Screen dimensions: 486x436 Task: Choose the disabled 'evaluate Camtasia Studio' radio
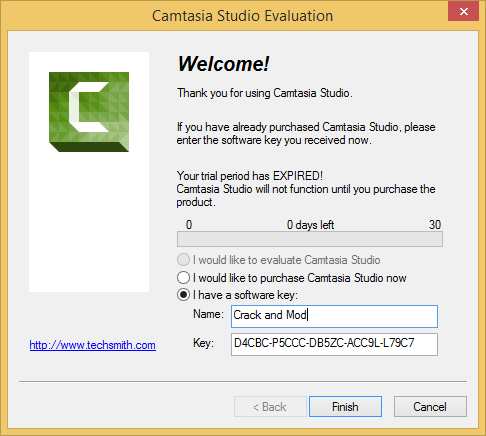(x=183, y=260)
